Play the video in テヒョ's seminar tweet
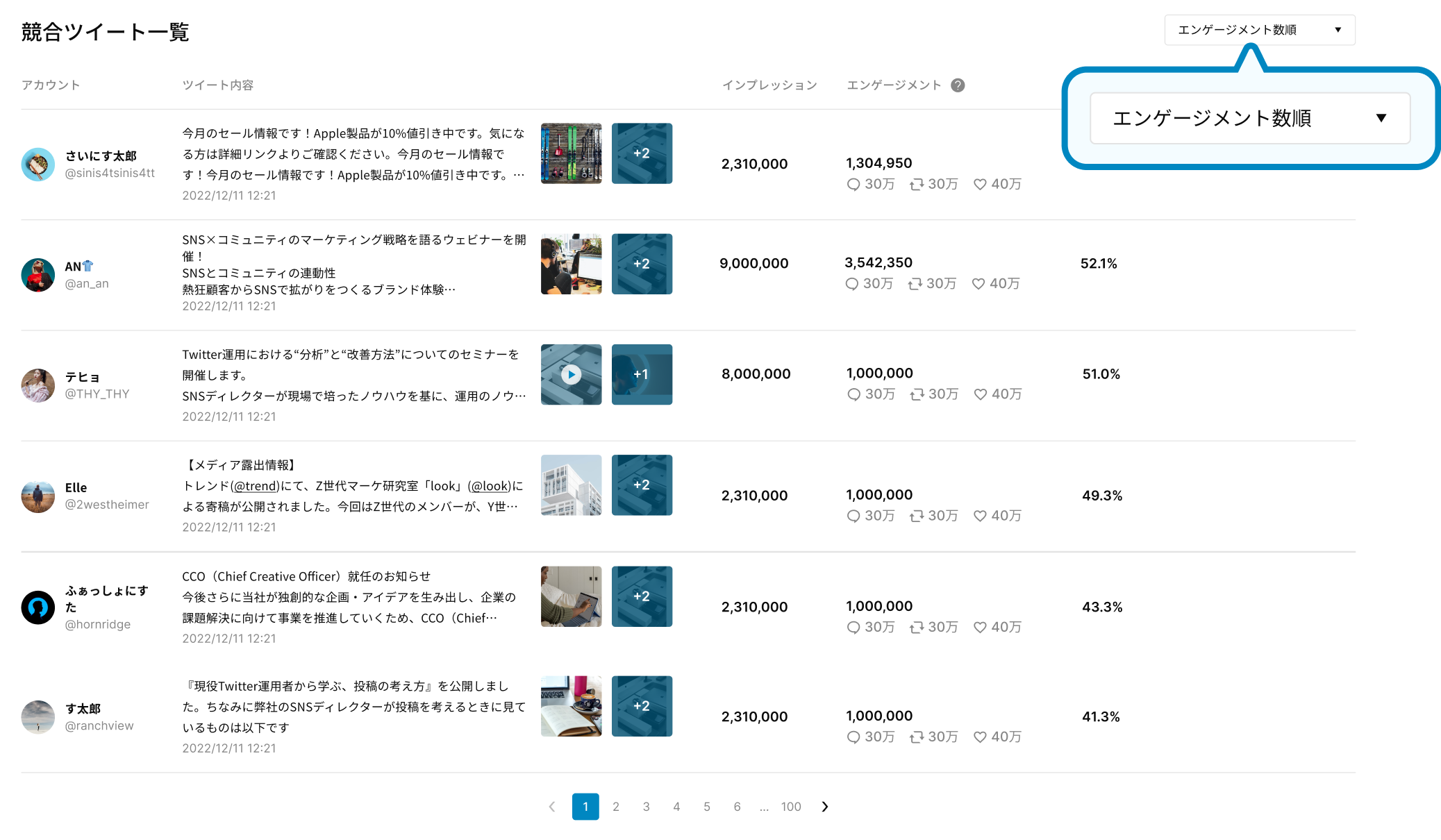Image resolution: width=1441 pixels, height=840 pixels. [571, 374]
